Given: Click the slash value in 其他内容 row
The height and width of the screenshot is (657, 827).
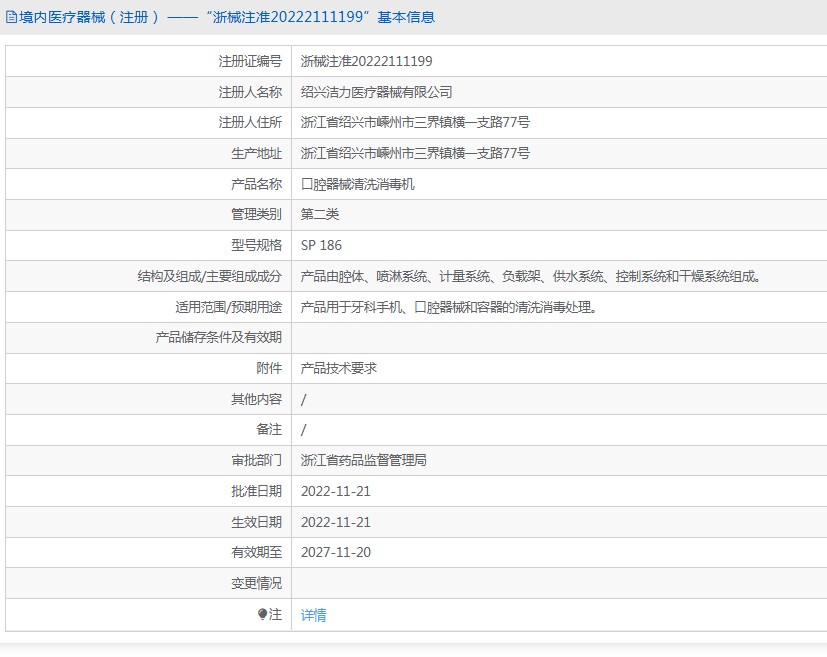Looking at the screenshot, I should [x=303, y=400].
